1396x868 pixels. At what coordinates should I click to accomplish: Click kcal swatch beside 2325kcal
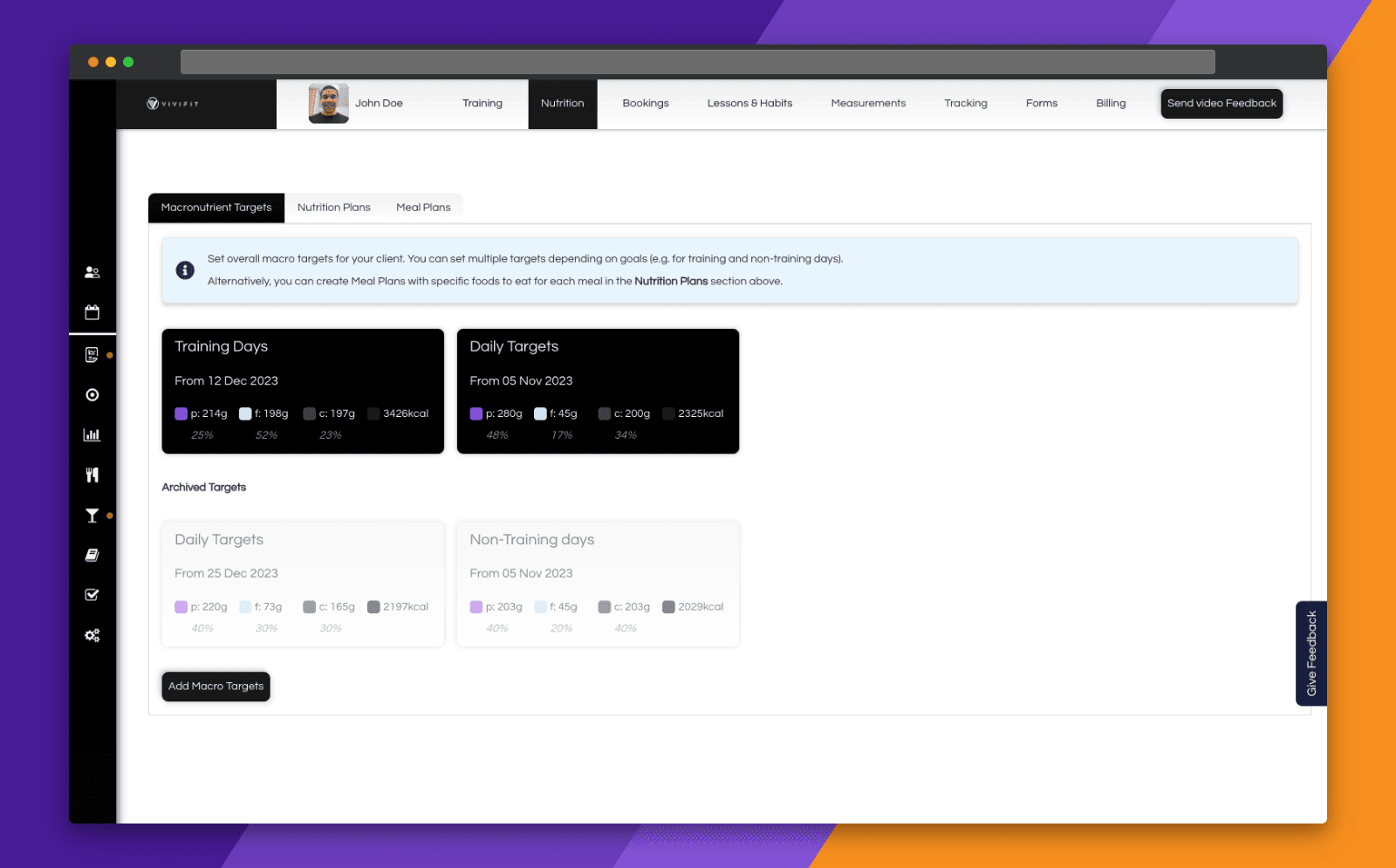pos(668,414)
